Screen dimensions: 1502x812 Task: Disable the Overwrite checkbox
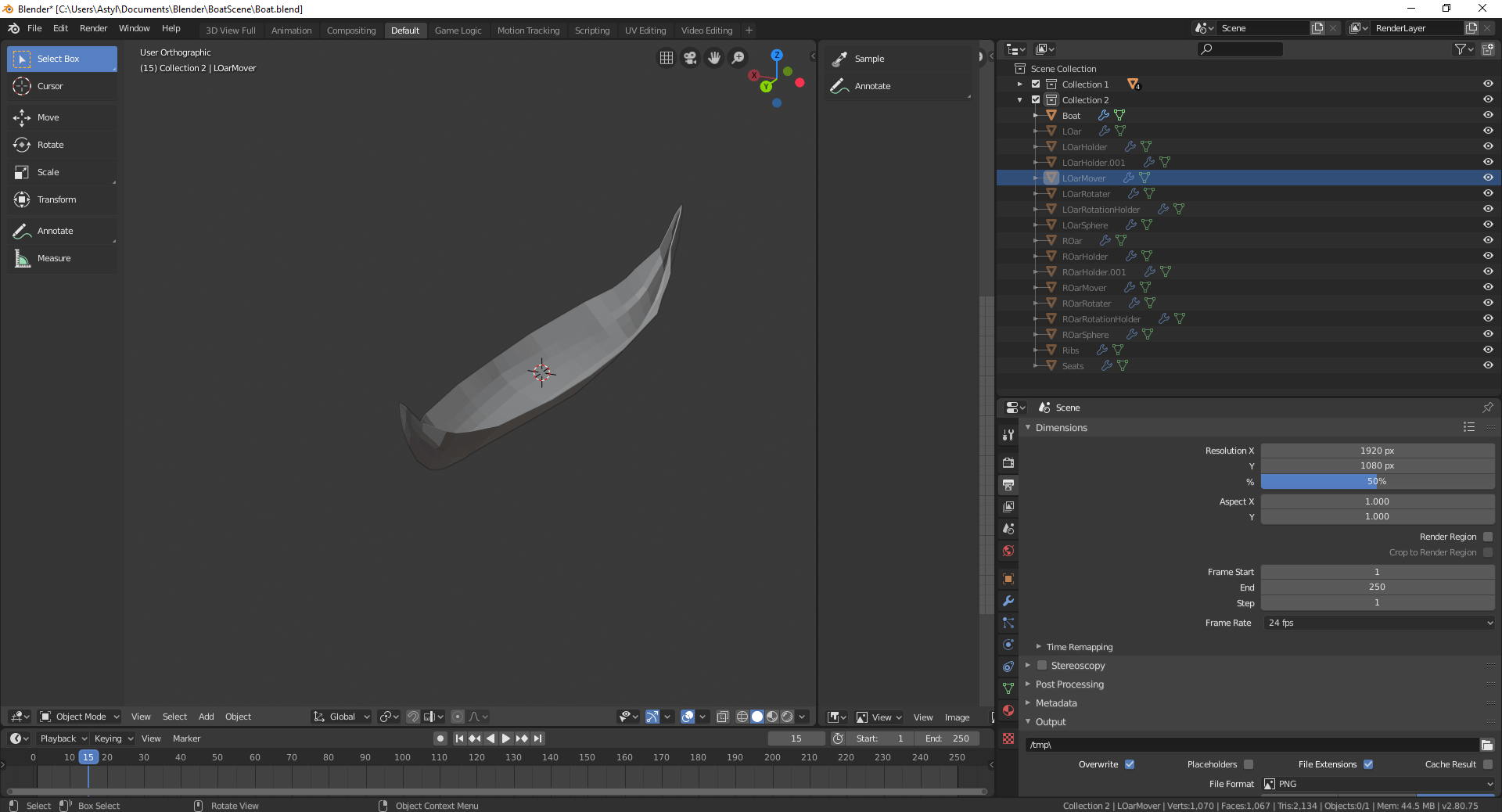point(1130,764)
